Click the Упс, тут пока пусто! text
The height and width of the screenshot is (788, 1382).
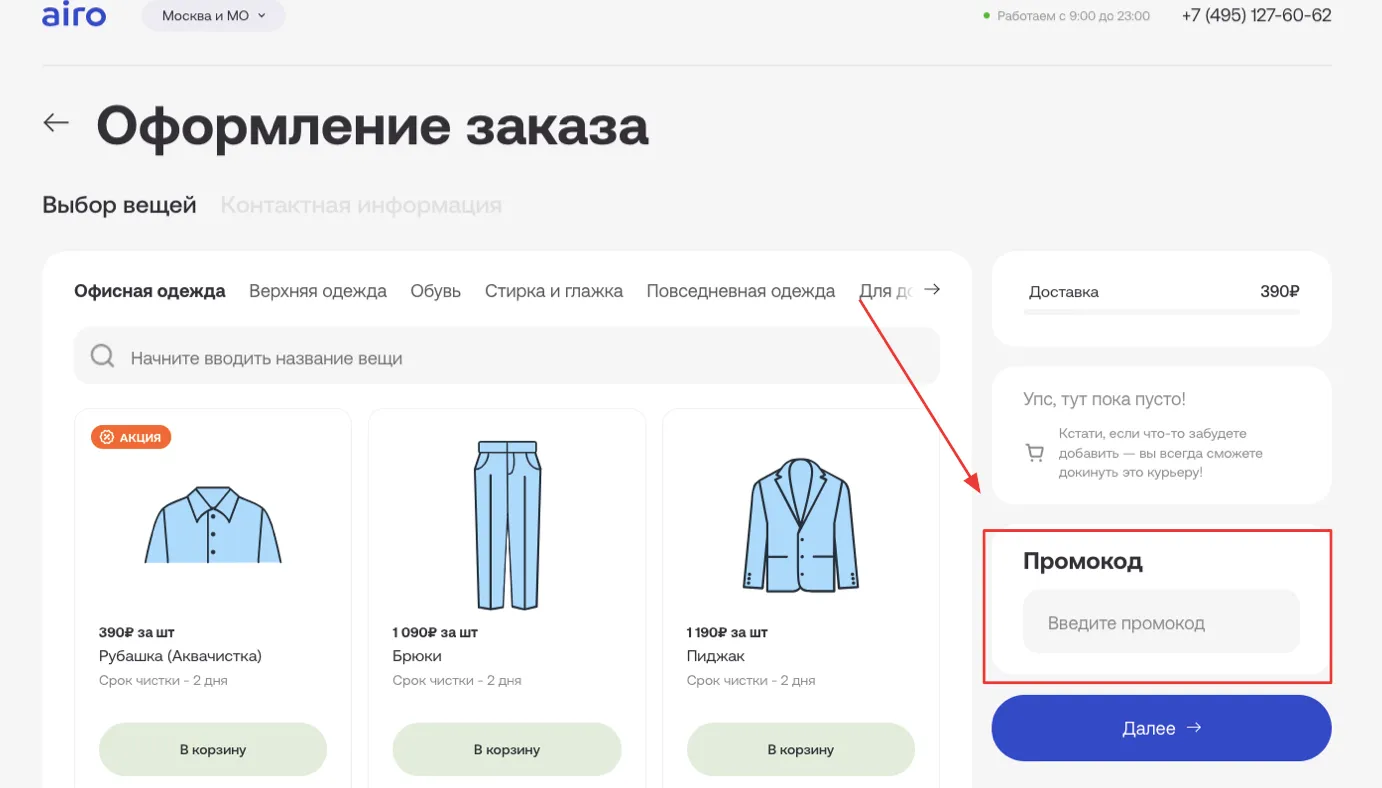[x=1104, y=399]
